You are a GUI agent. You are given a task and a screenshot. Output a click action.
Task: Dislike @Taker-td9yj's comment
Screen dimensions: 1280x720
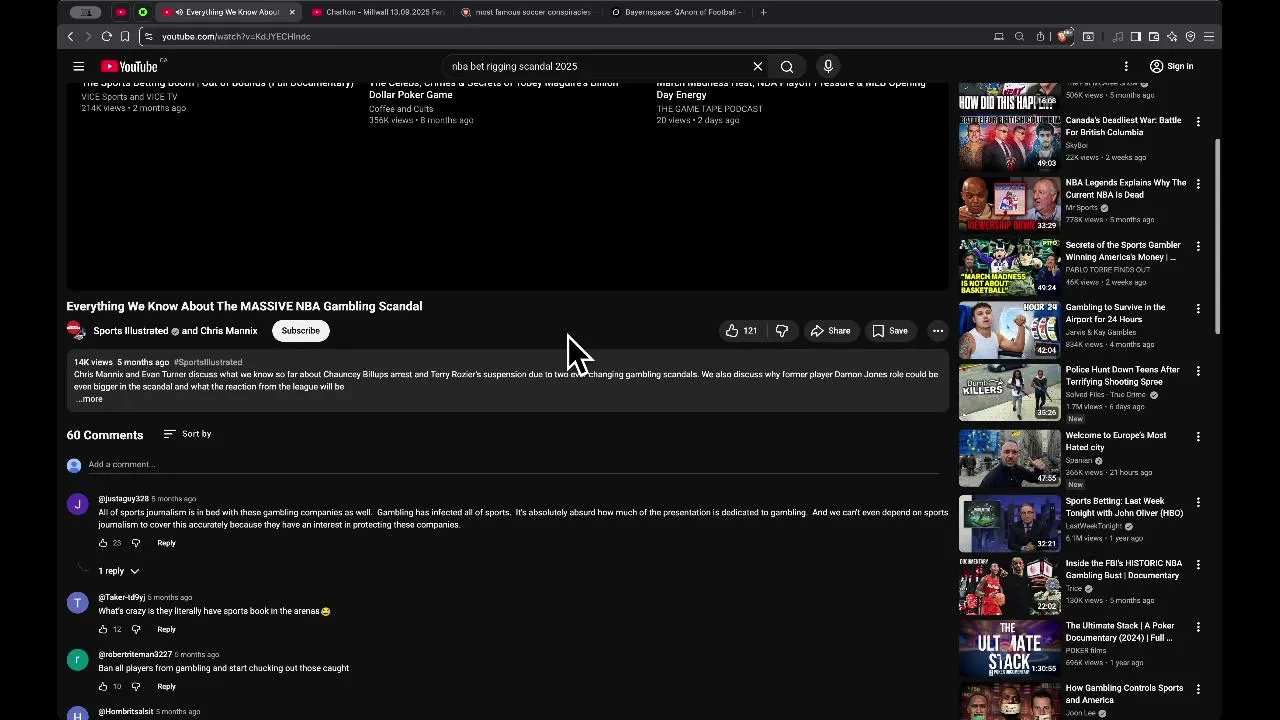136,629
